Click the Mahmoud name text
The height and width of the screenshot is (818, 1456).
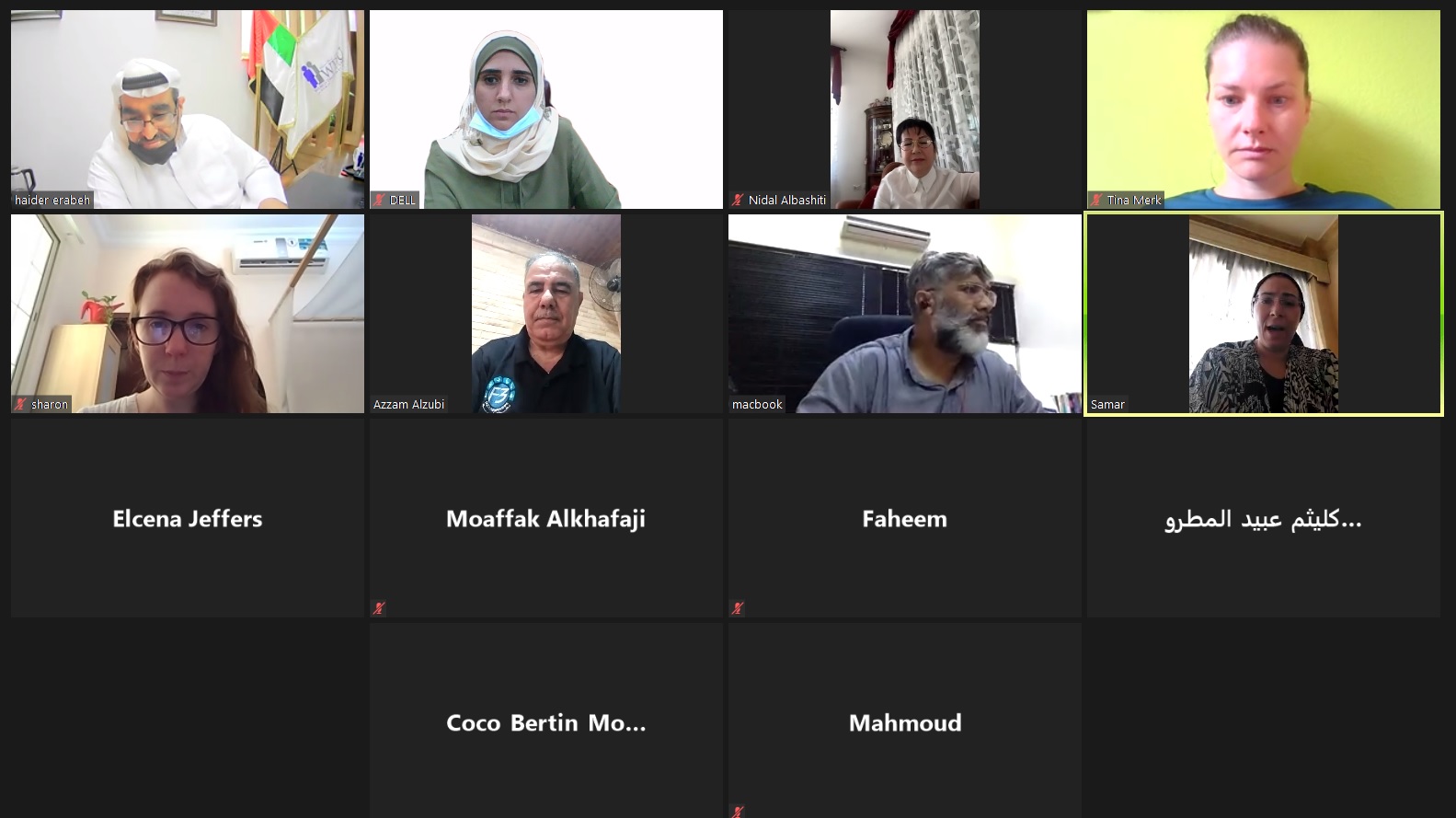(x=905, y=723)
